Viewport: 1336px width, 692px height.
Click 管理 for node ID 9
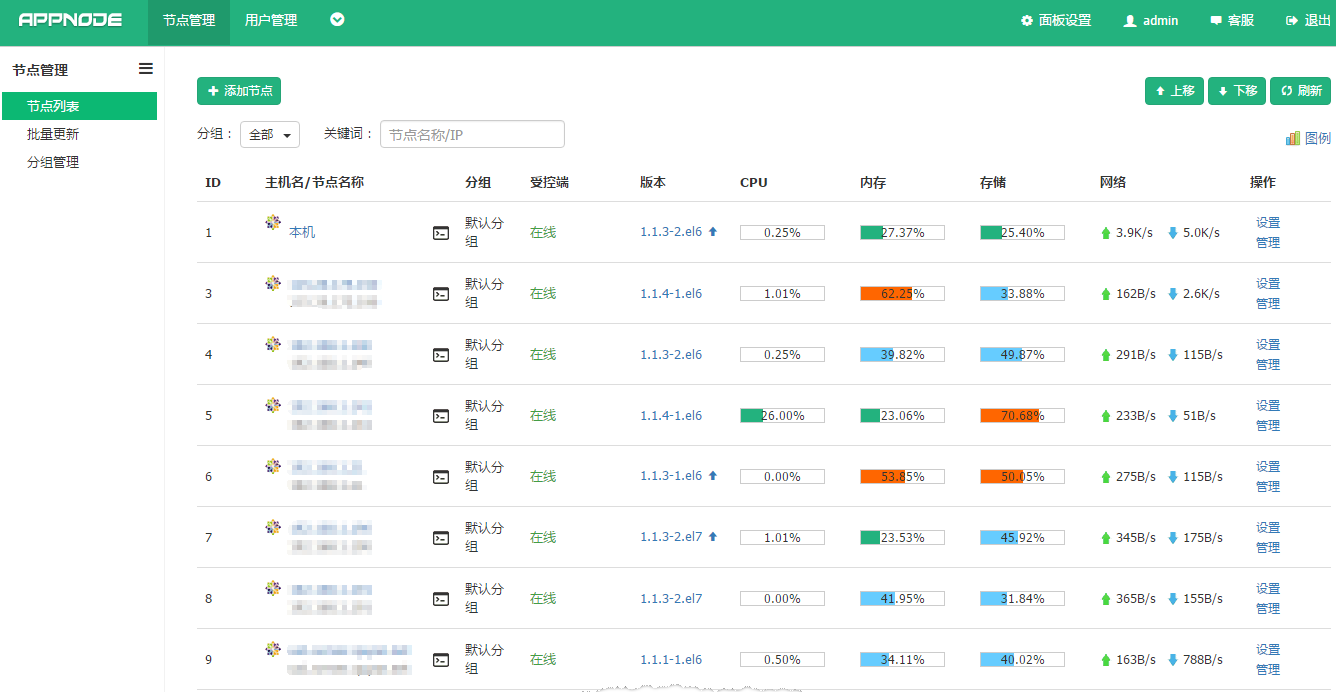1268,670
